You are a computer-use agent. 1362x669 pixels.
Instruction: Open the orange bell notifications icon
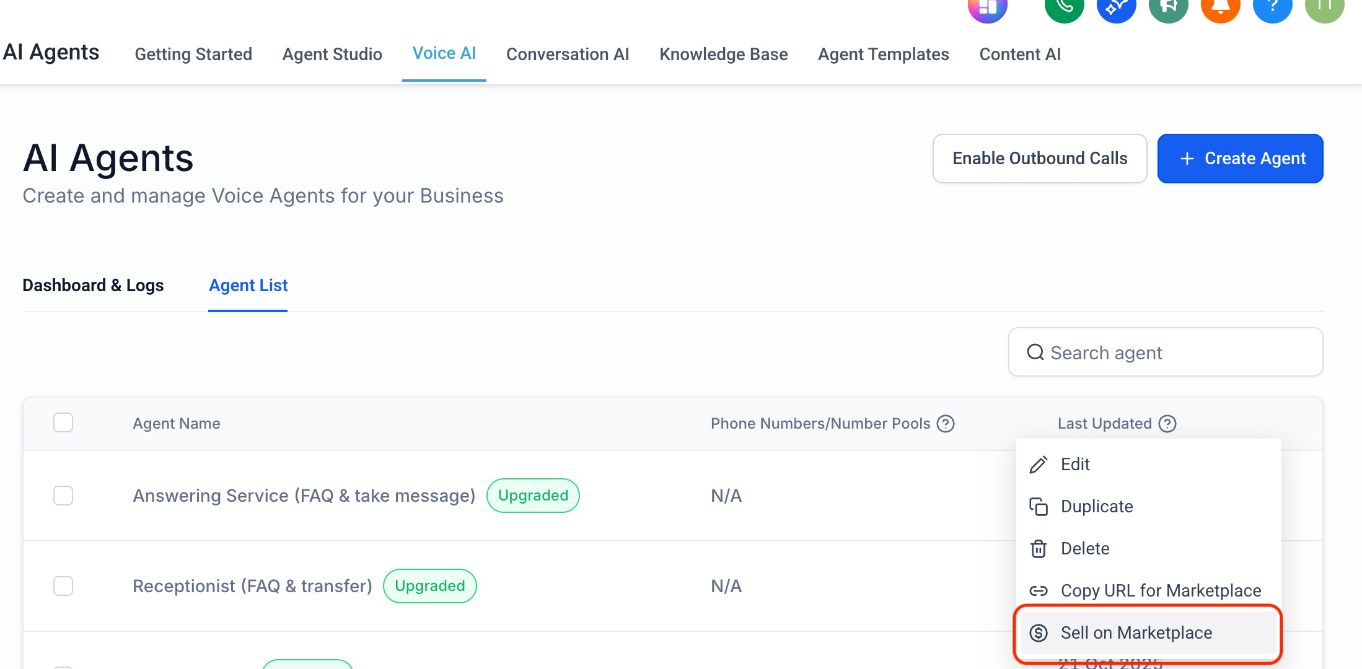pyautogui.click(x=1220, y=7)
